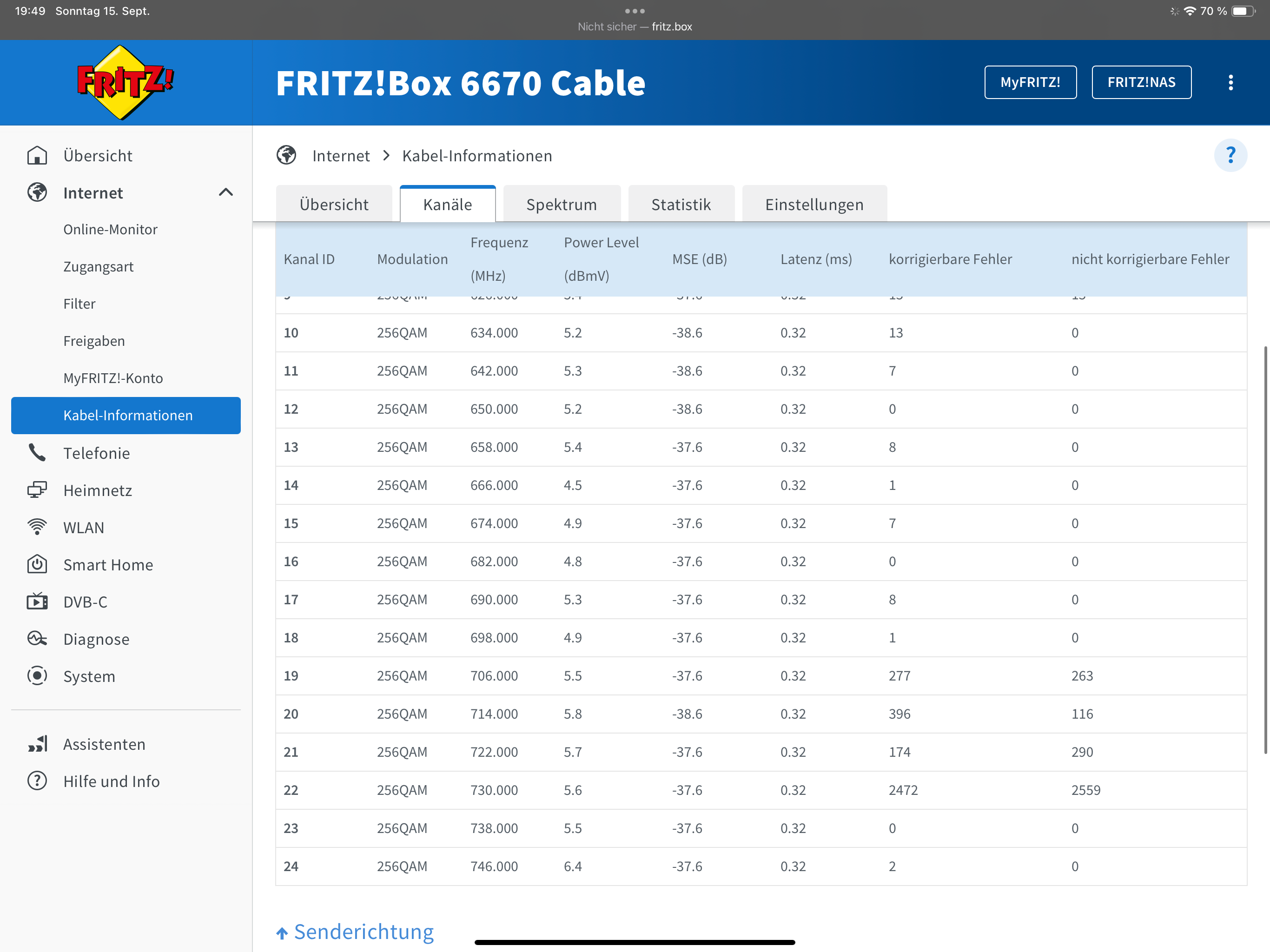This screenshot has height=952, width=1270.
Task: Click the FRITZ! logo
Action: click(x=125, y=82)
